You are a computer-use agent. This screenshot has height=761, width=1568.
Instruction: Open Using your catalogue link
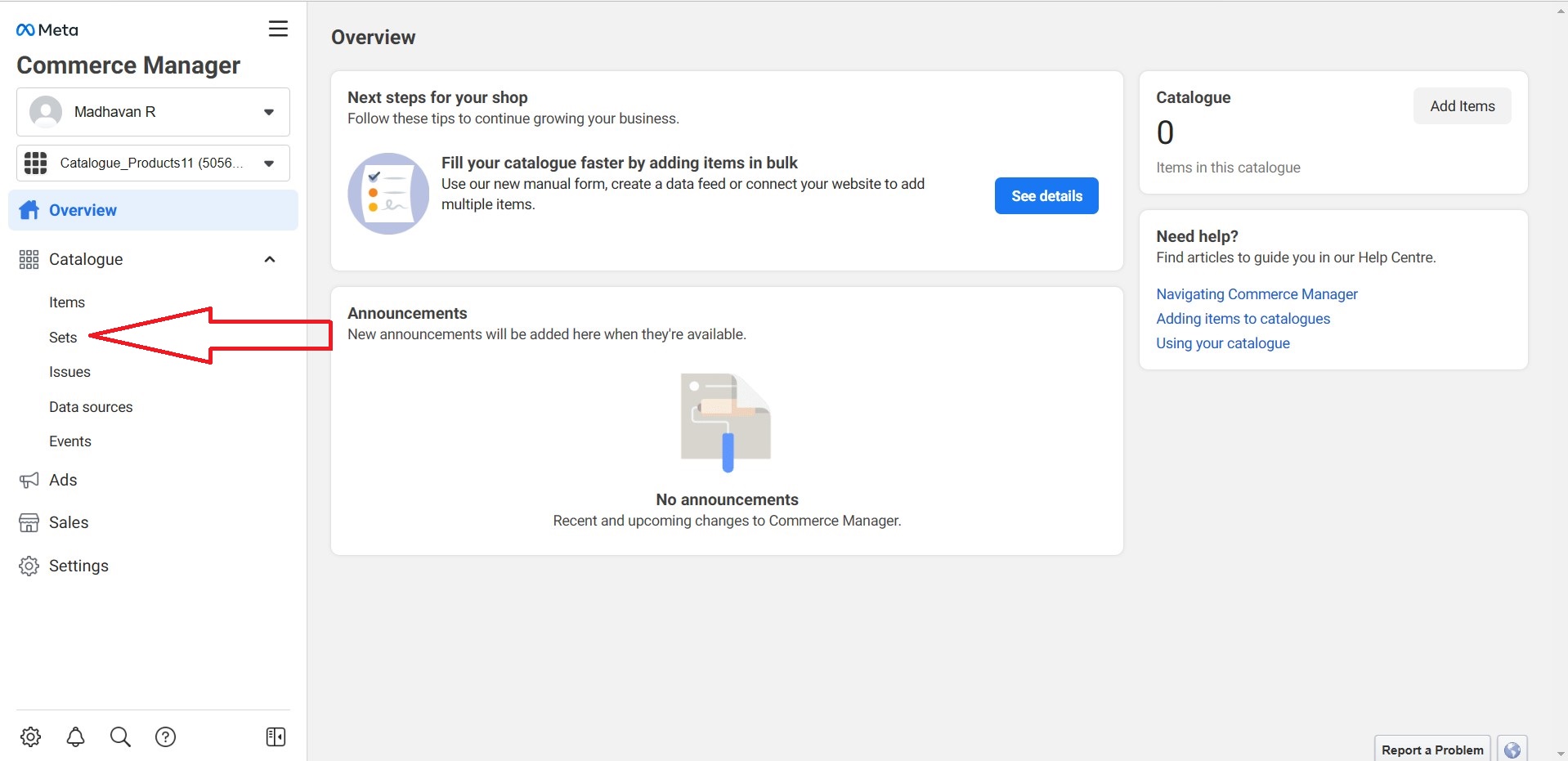click(1223, 343)
